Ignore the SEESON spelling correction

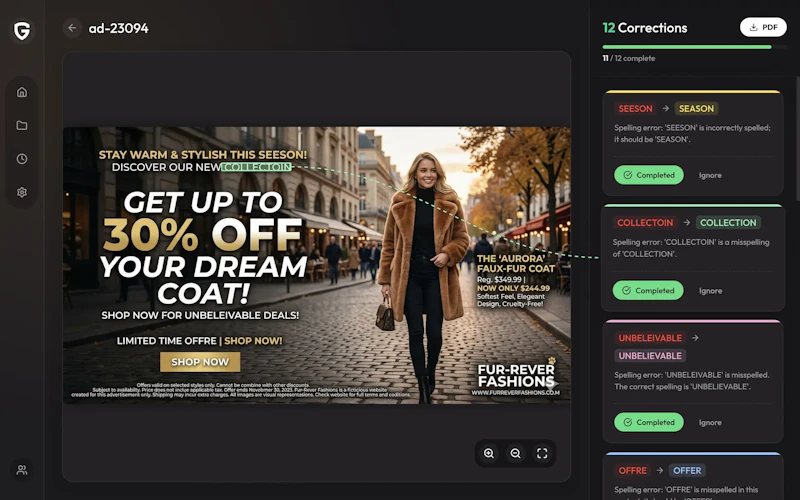[710, 176]
